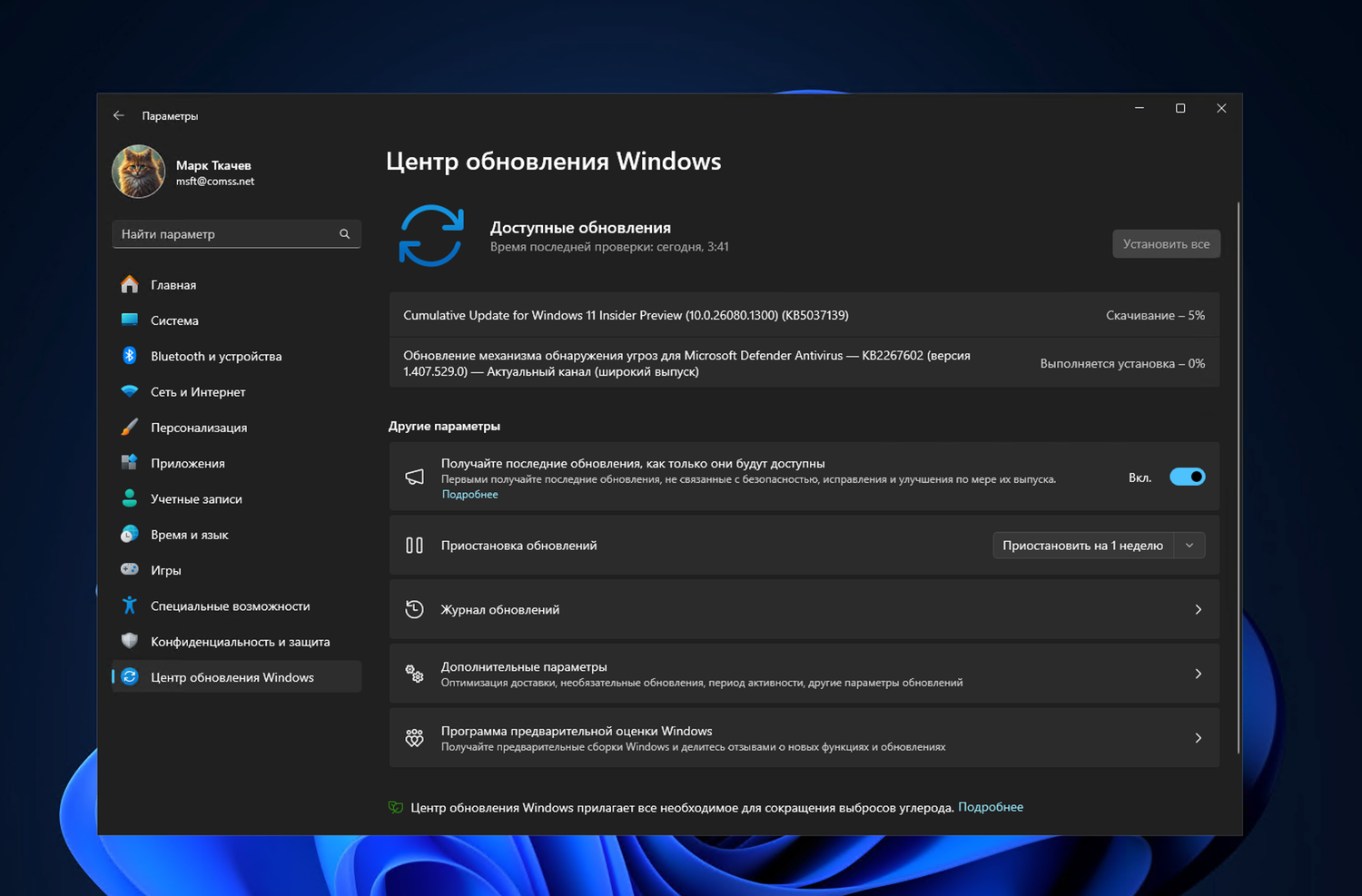Image resolution: width=1362 pixels, height=896 pixels.
Task: Click the Другие параметры section label
Action: click(x=444, y=426)
